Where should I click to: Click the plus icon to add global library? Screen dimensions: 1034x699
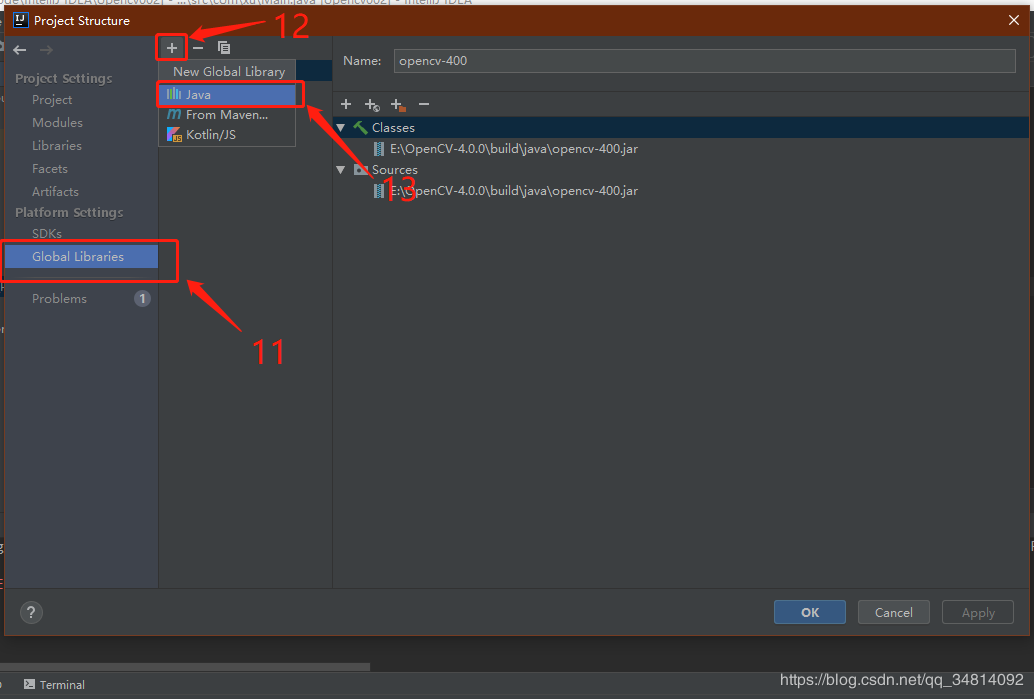(171, 47)
